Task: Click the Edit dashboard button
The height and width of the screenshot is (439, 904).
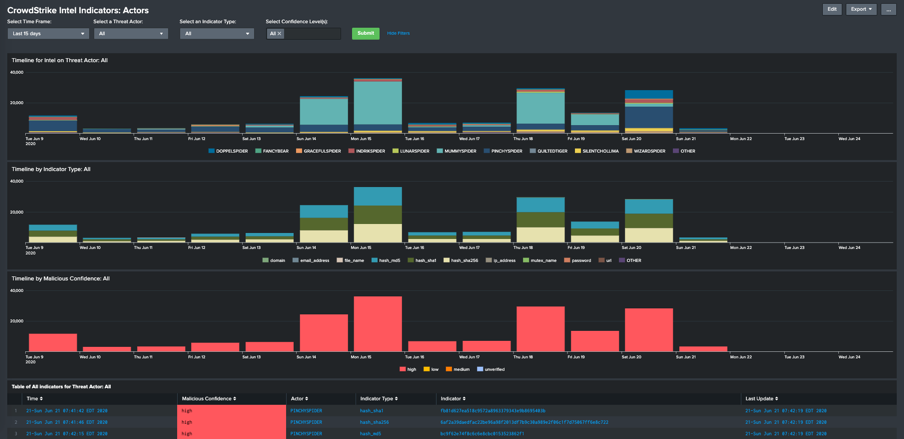Action: point(832,9)
